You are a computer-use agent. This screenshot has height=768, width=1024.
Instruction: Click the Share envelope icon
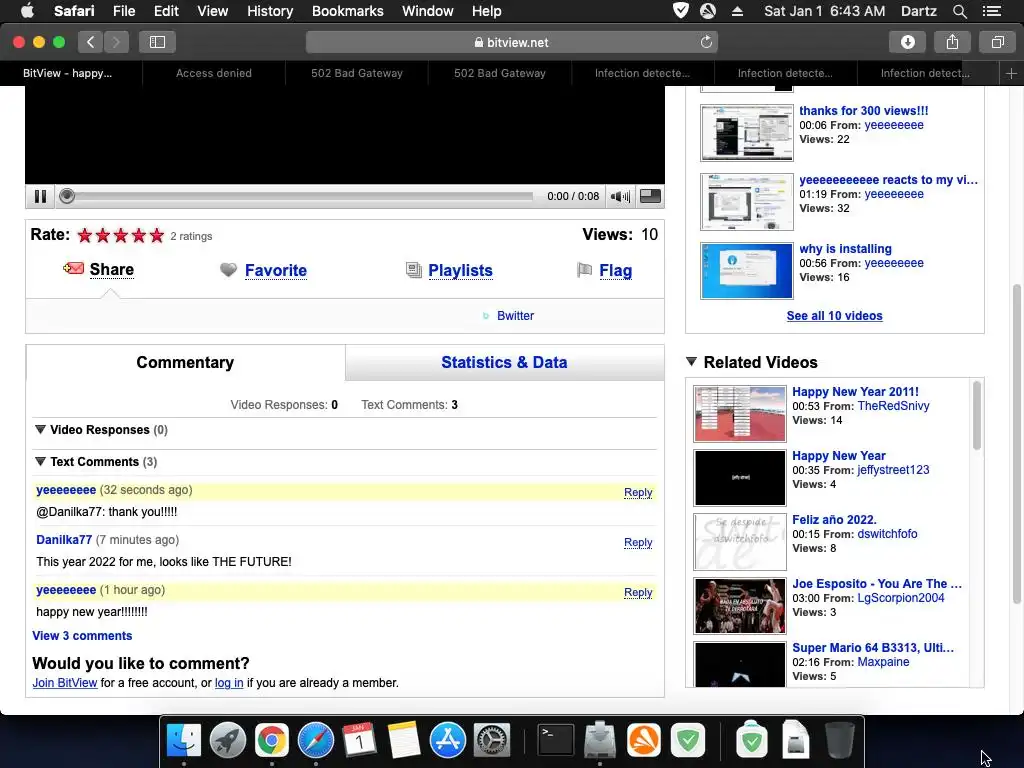73,268
